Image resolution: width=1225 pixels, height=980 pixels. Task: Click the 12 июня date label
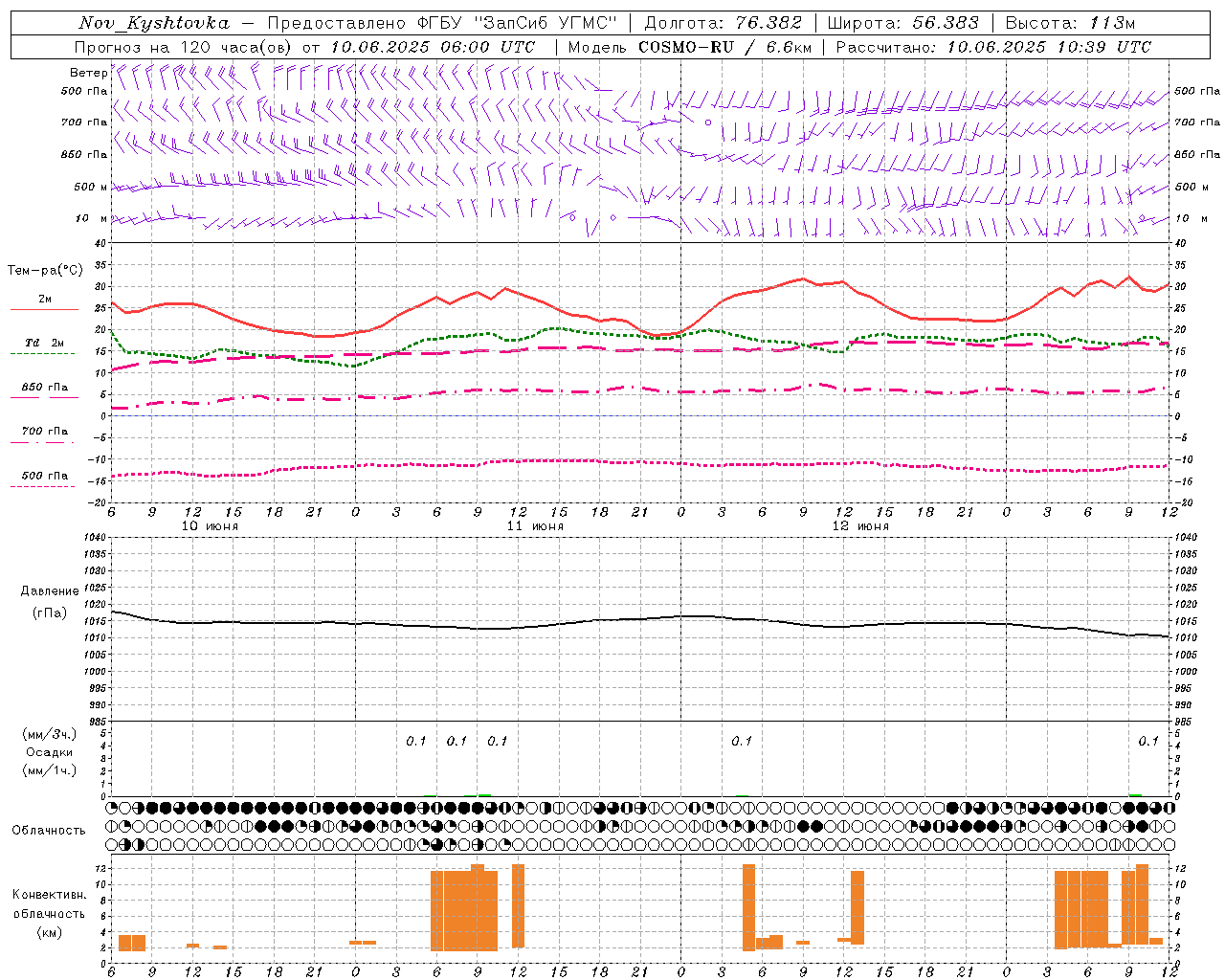click(x=860, y=526)
